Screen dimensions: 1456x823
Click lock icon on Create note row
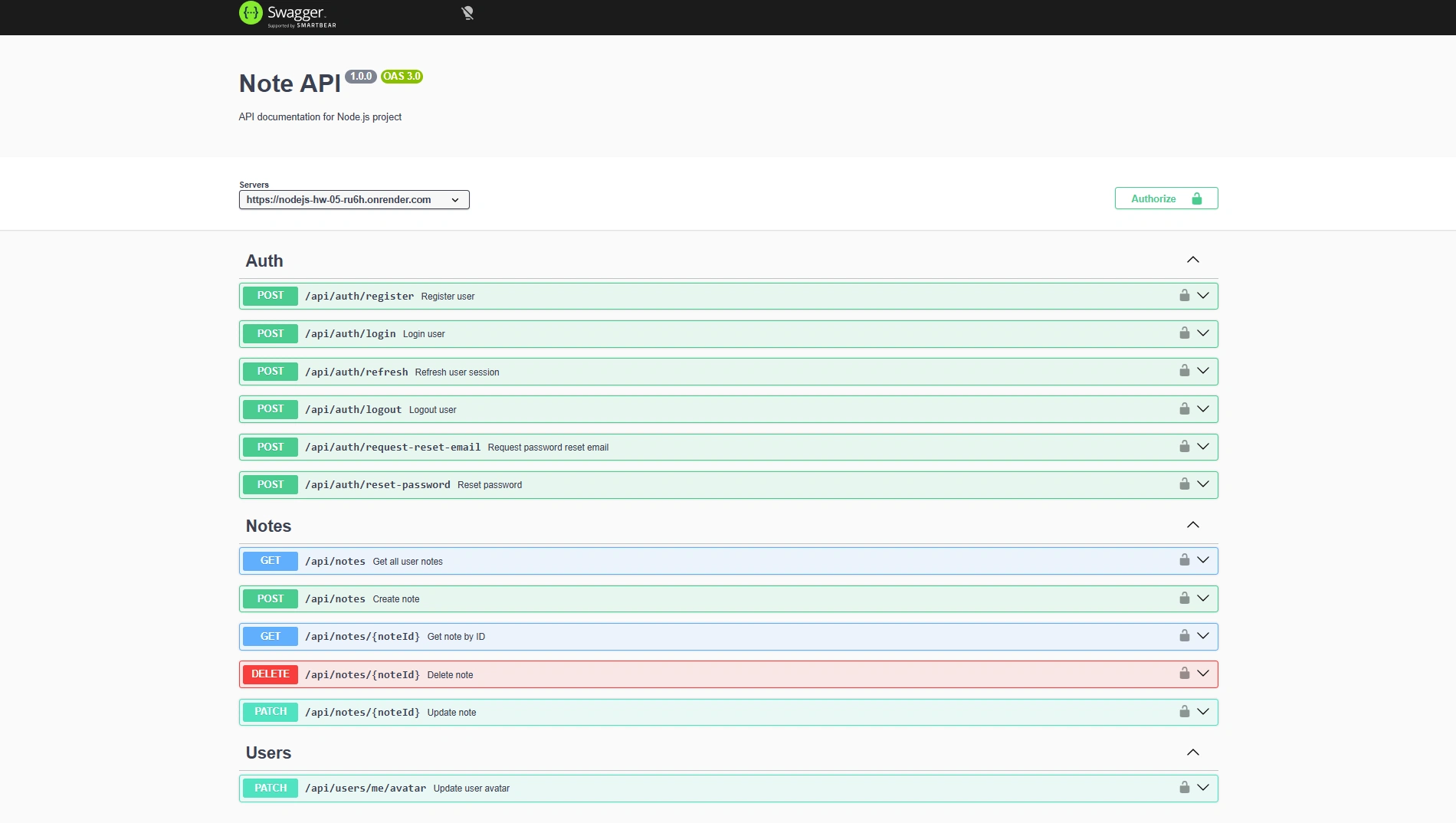pos(1184,598)
